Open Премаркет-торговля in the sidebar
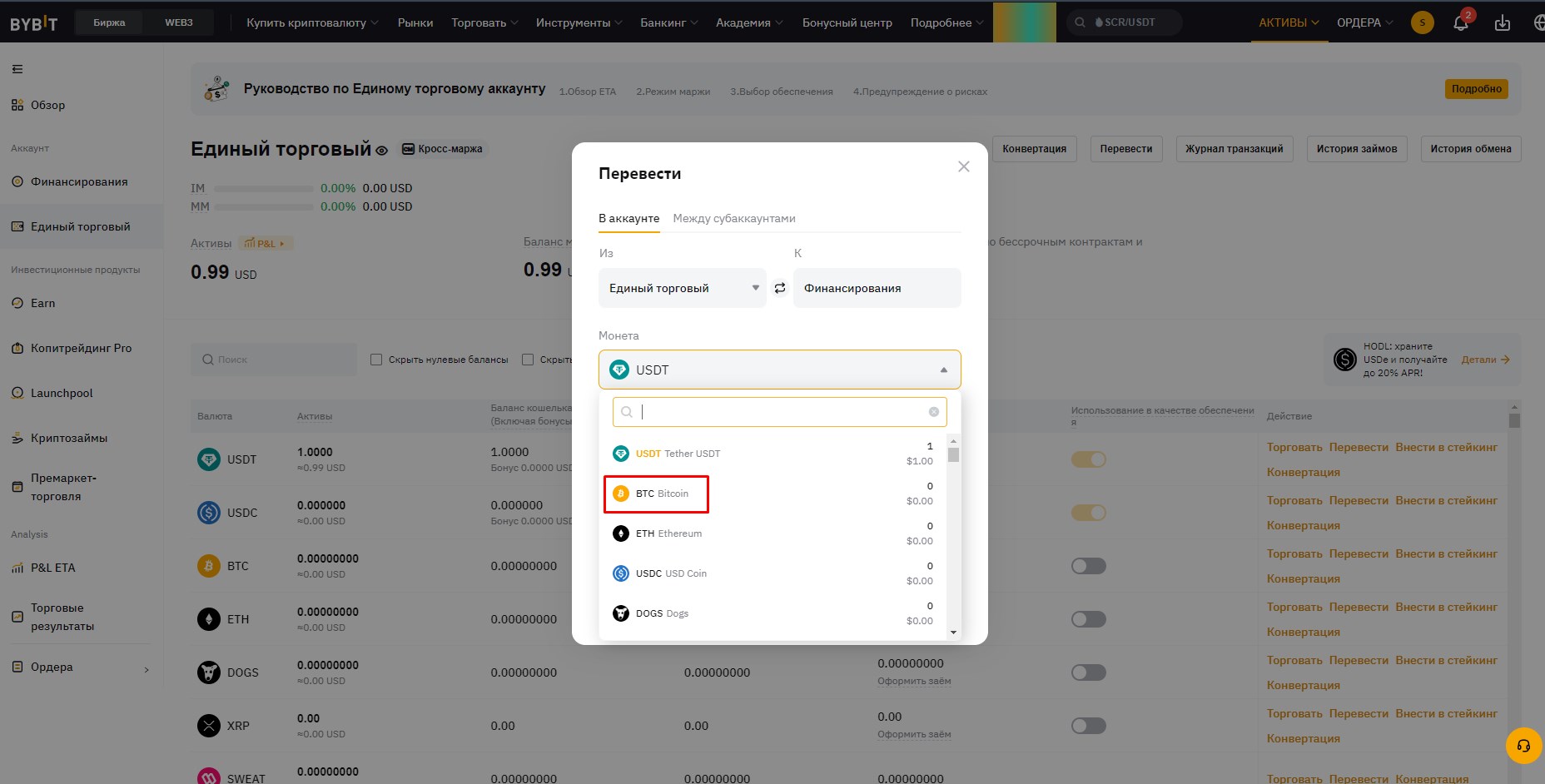Screen dimensions: 1545x784 (x=63, y=487)
